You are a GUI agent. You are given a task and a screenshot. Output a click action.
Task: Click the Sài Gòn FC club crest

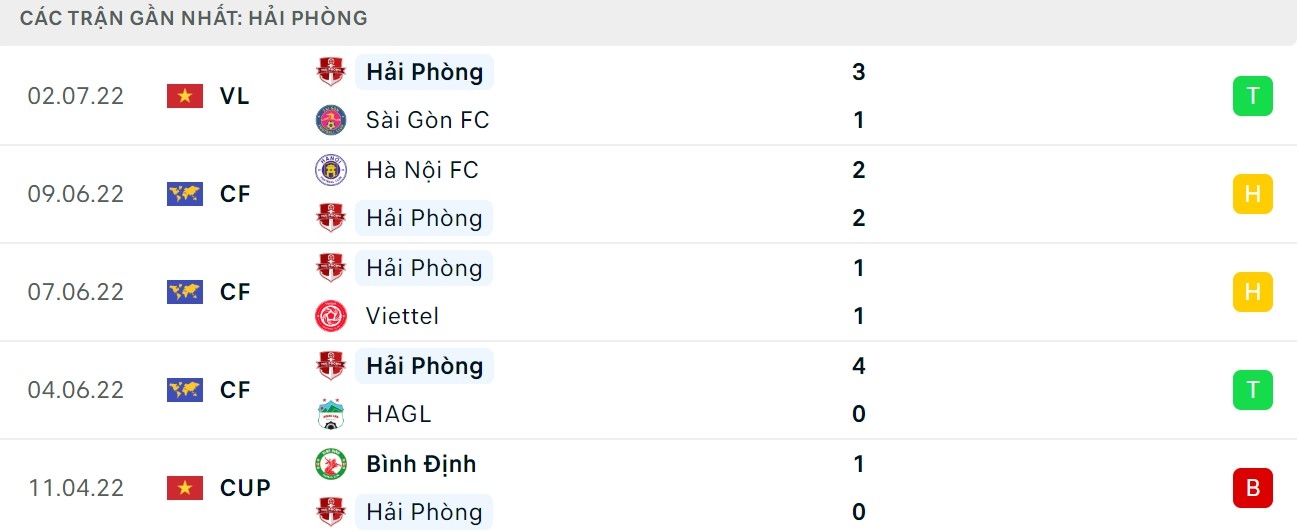[330, 120]
